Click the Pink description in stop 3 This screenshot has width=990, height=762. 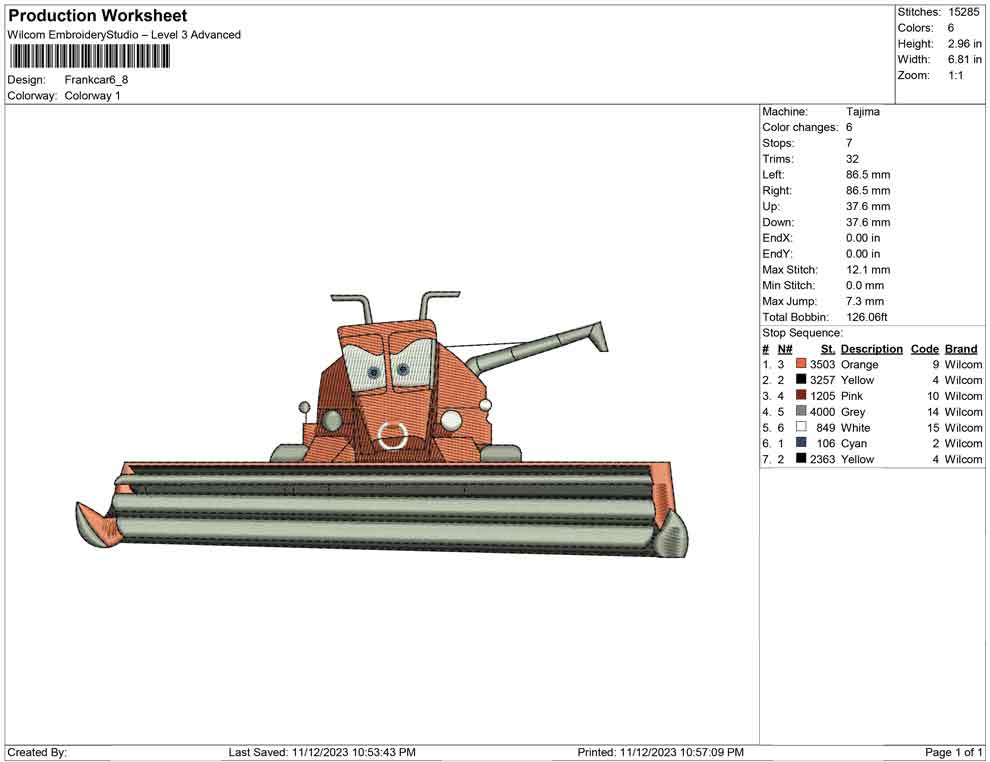point(852,396)
